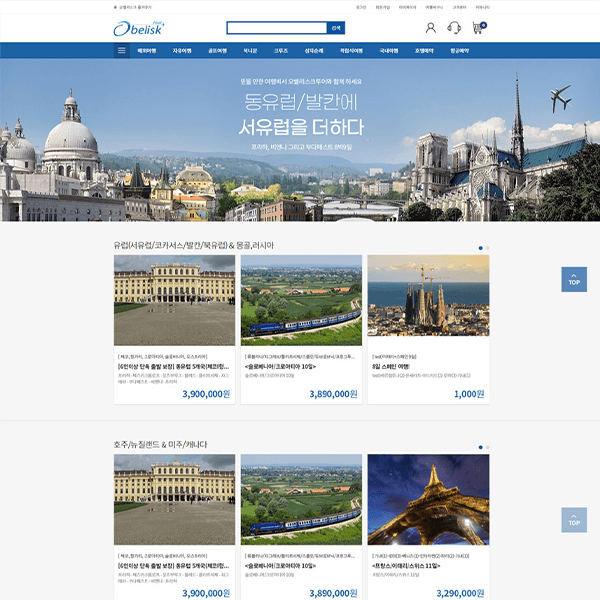Select the 호텔예약 navigation menu

(424, 51)
